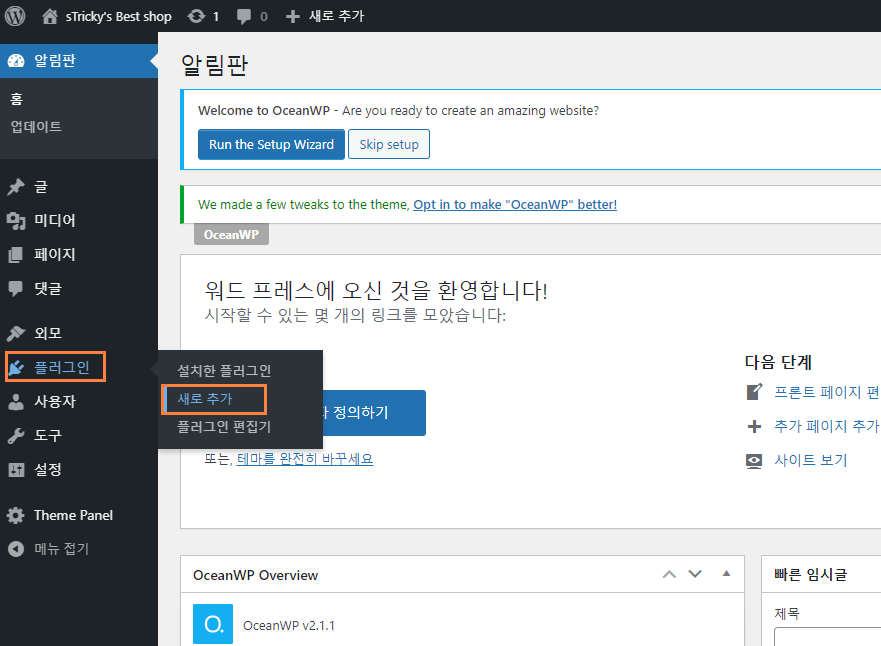Click the updates refresh icon
The image size is (881, 646).
[196, 16]
